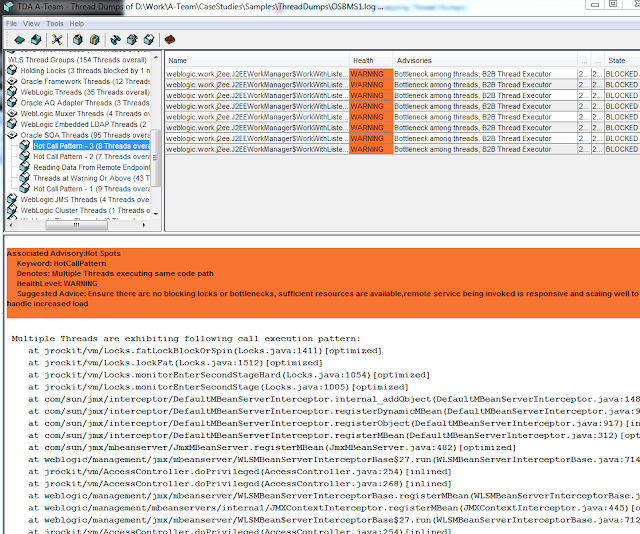Select Reading Data From Remote Endpoint entry
640x534 pixels.
pos(91,167)
